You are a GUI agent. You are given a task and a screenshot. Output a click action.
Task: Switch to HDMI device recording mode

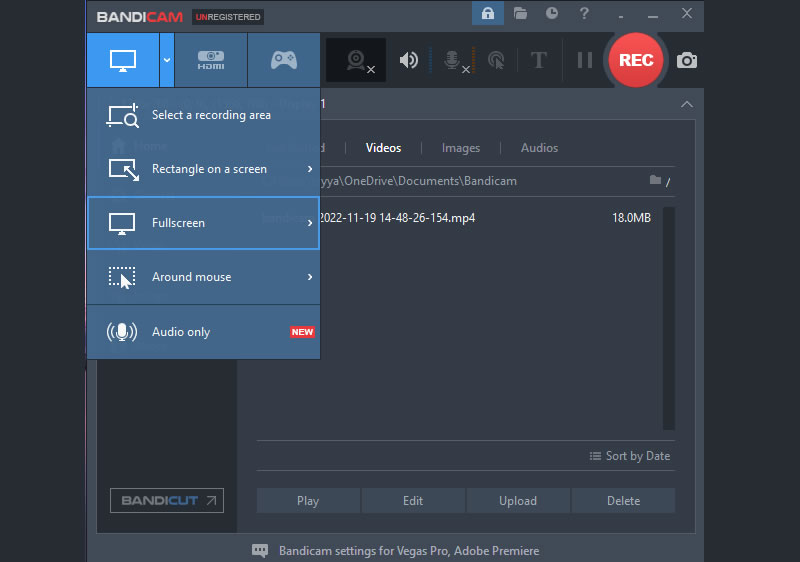[x=211, y=60]
